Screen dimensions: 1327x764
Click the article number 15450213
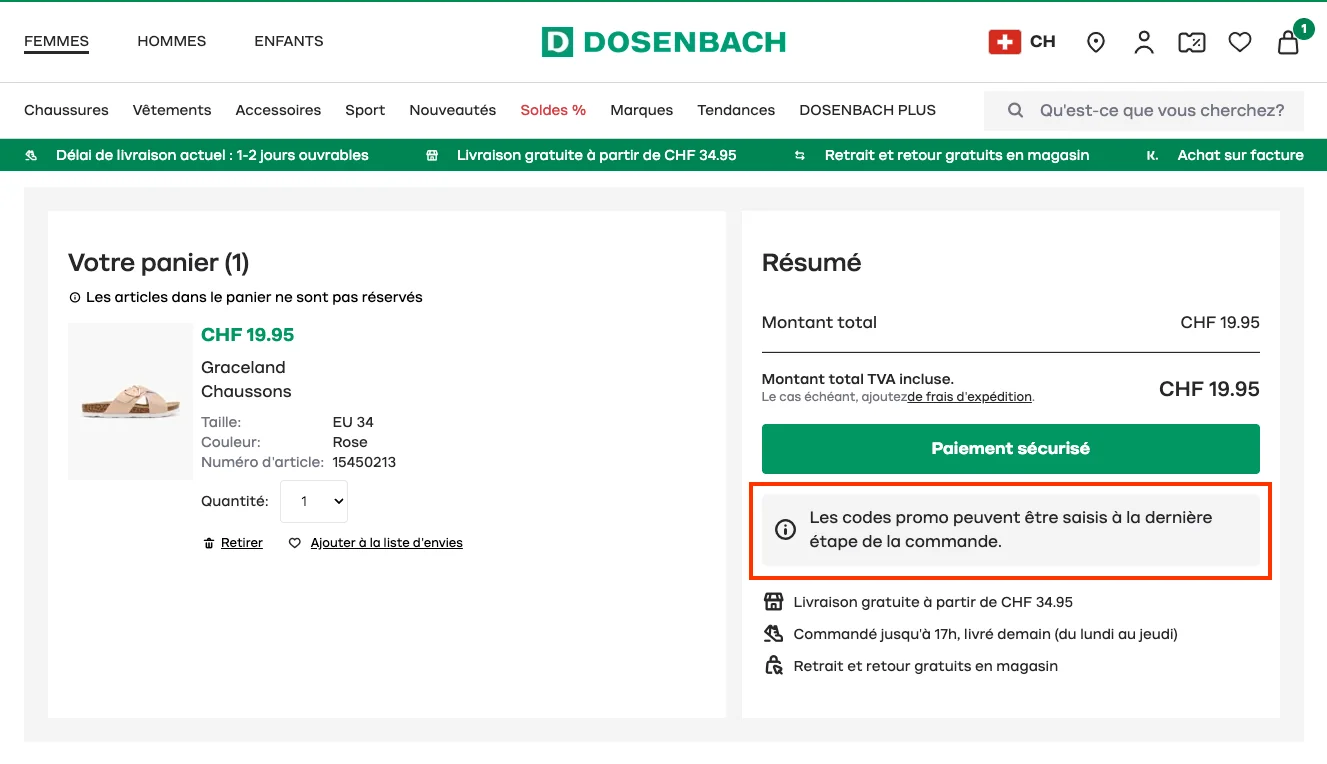click(364, 462)
